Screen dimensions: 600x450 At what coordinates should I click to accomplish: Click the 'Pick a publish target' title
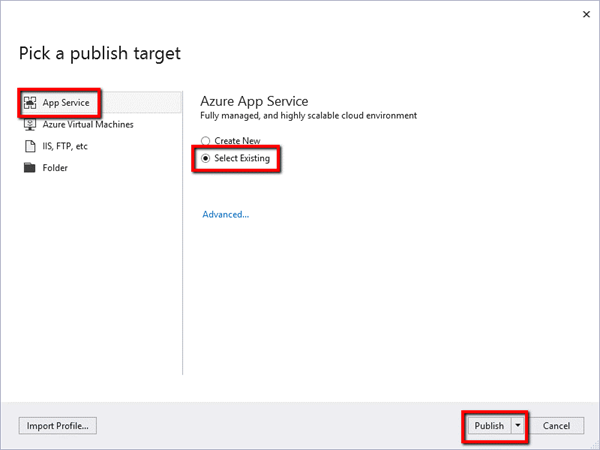[x=100, y=54]
